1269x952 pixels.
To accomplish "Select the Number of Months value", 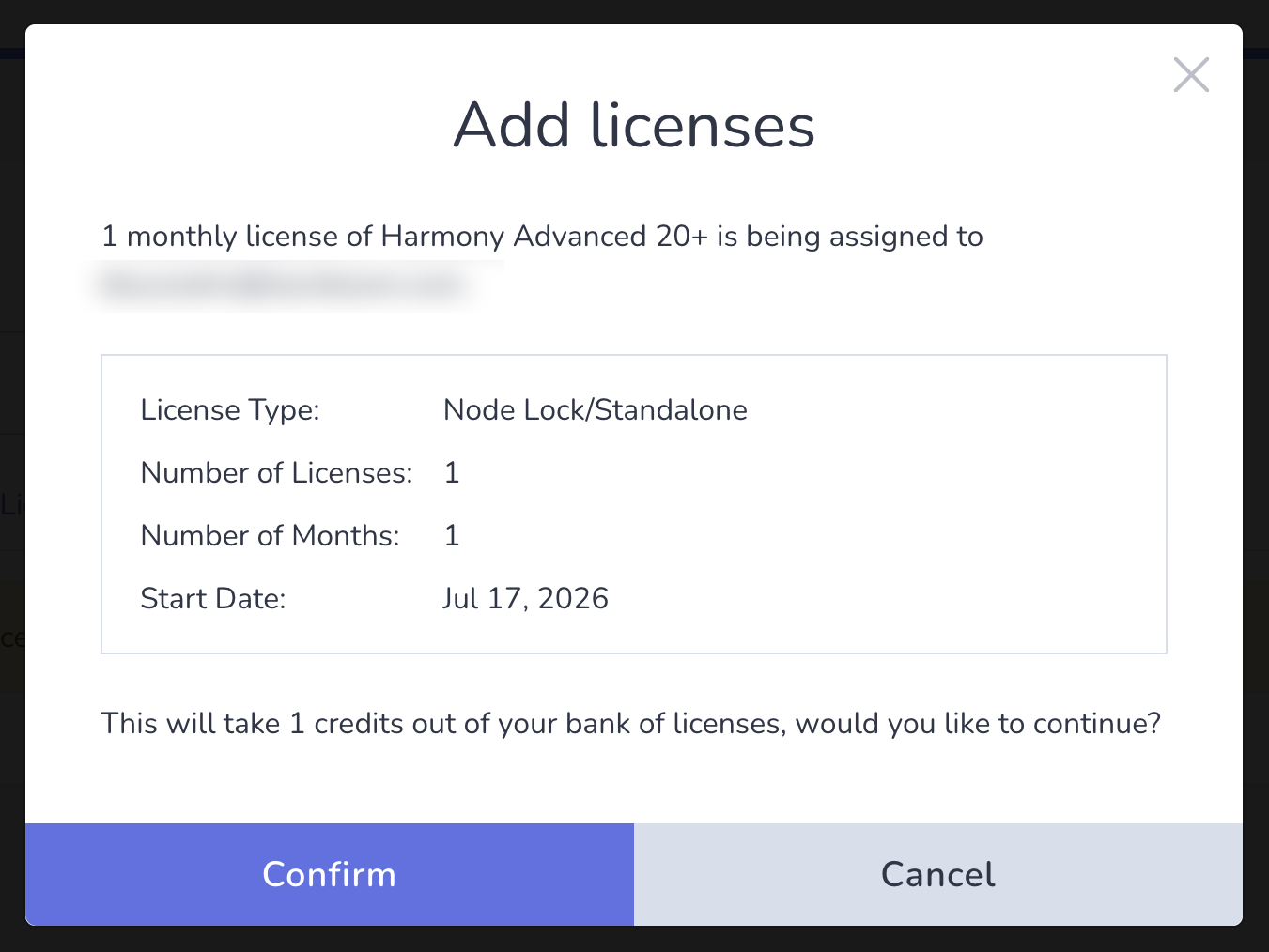I will pos(452,536).
